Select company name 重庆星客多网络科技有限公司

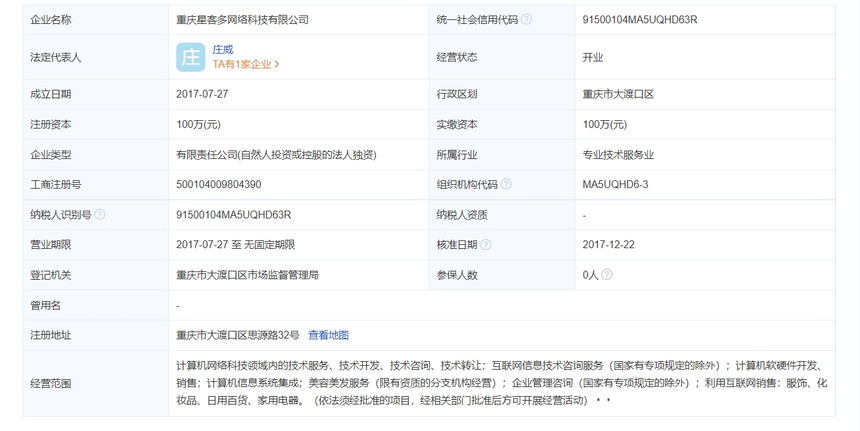(x=242, y=20)
